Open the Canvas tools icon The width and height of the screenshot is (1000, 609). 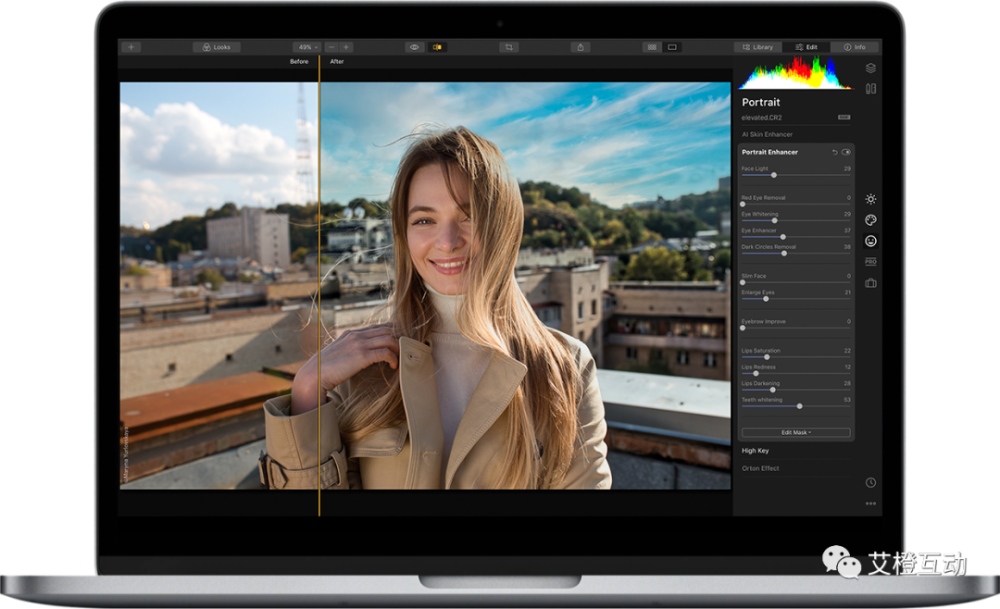870,89
